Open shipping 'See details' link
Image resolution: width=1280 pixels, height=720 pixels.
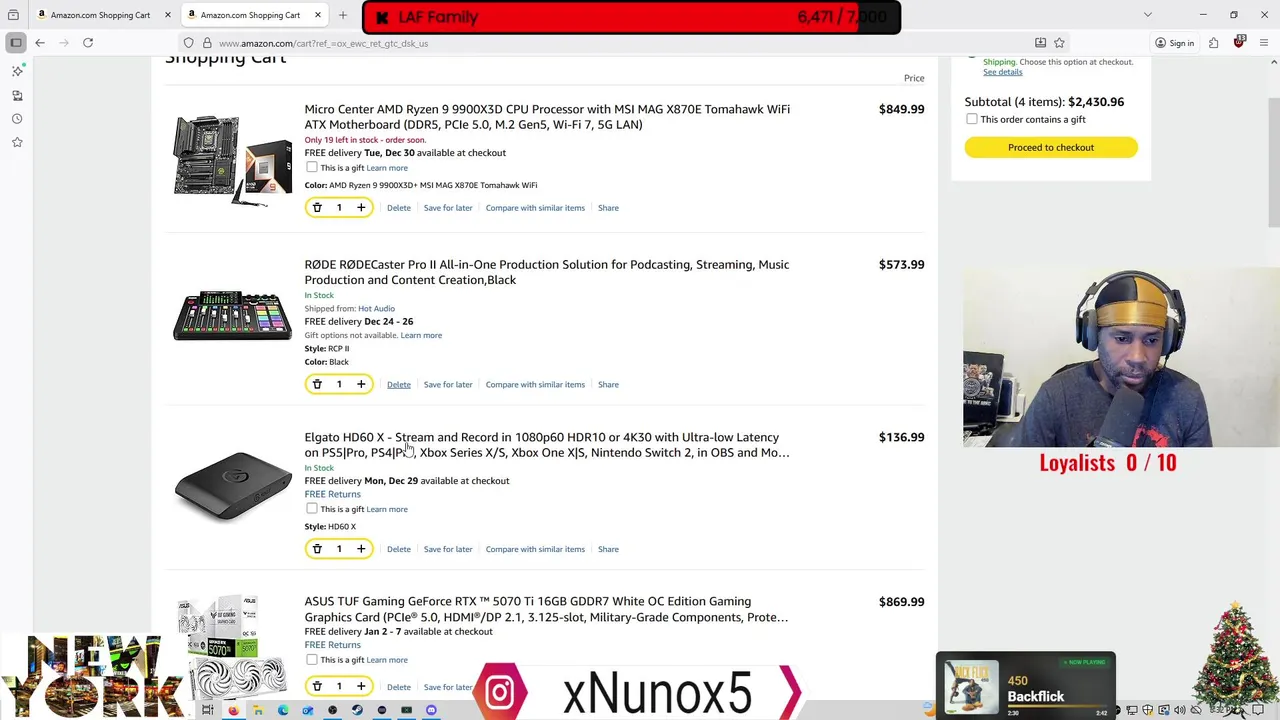tap(1003, 72)
